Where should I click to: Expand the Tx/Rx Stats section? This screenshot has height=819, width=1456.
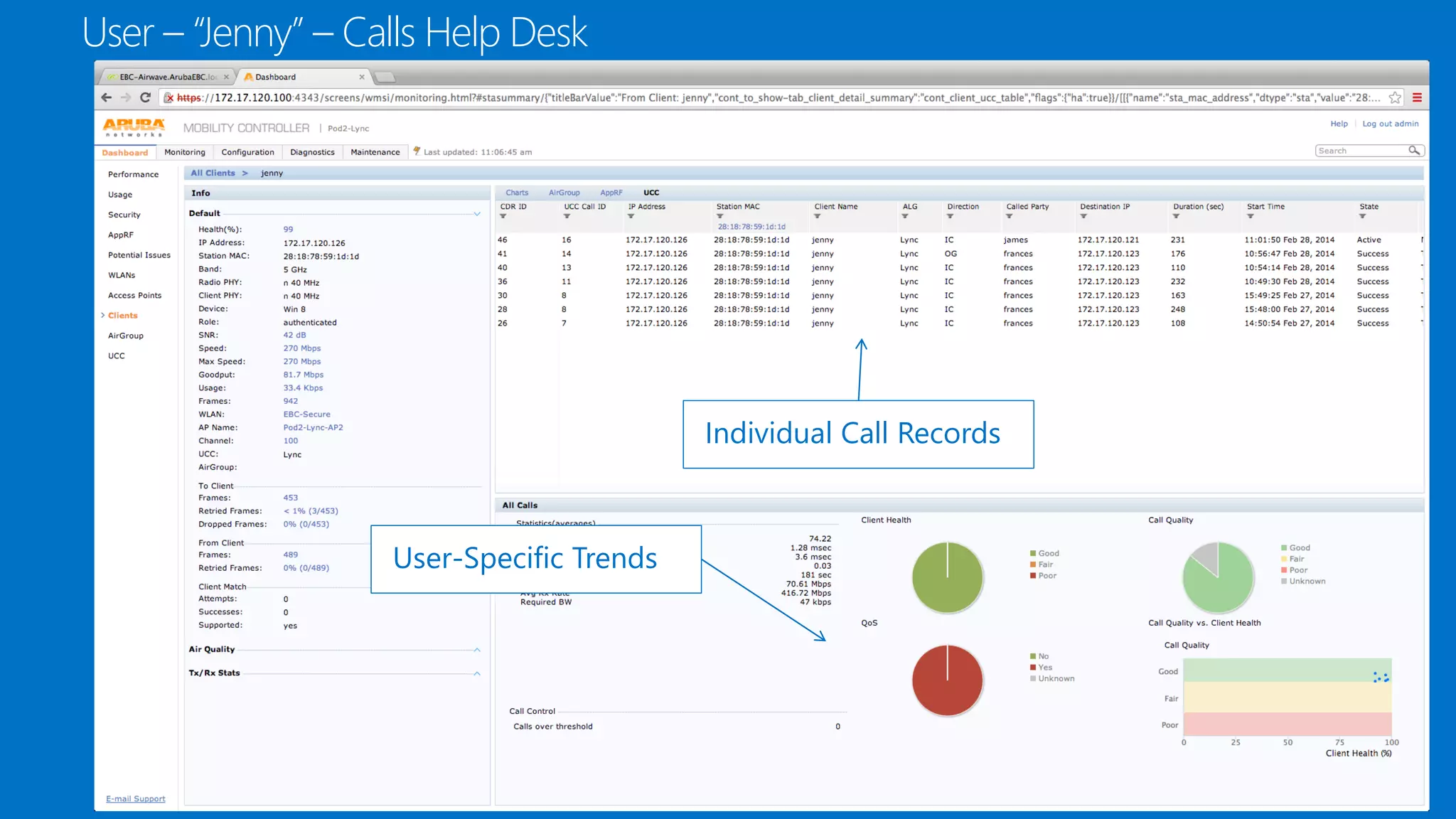[x=477, y=673]
